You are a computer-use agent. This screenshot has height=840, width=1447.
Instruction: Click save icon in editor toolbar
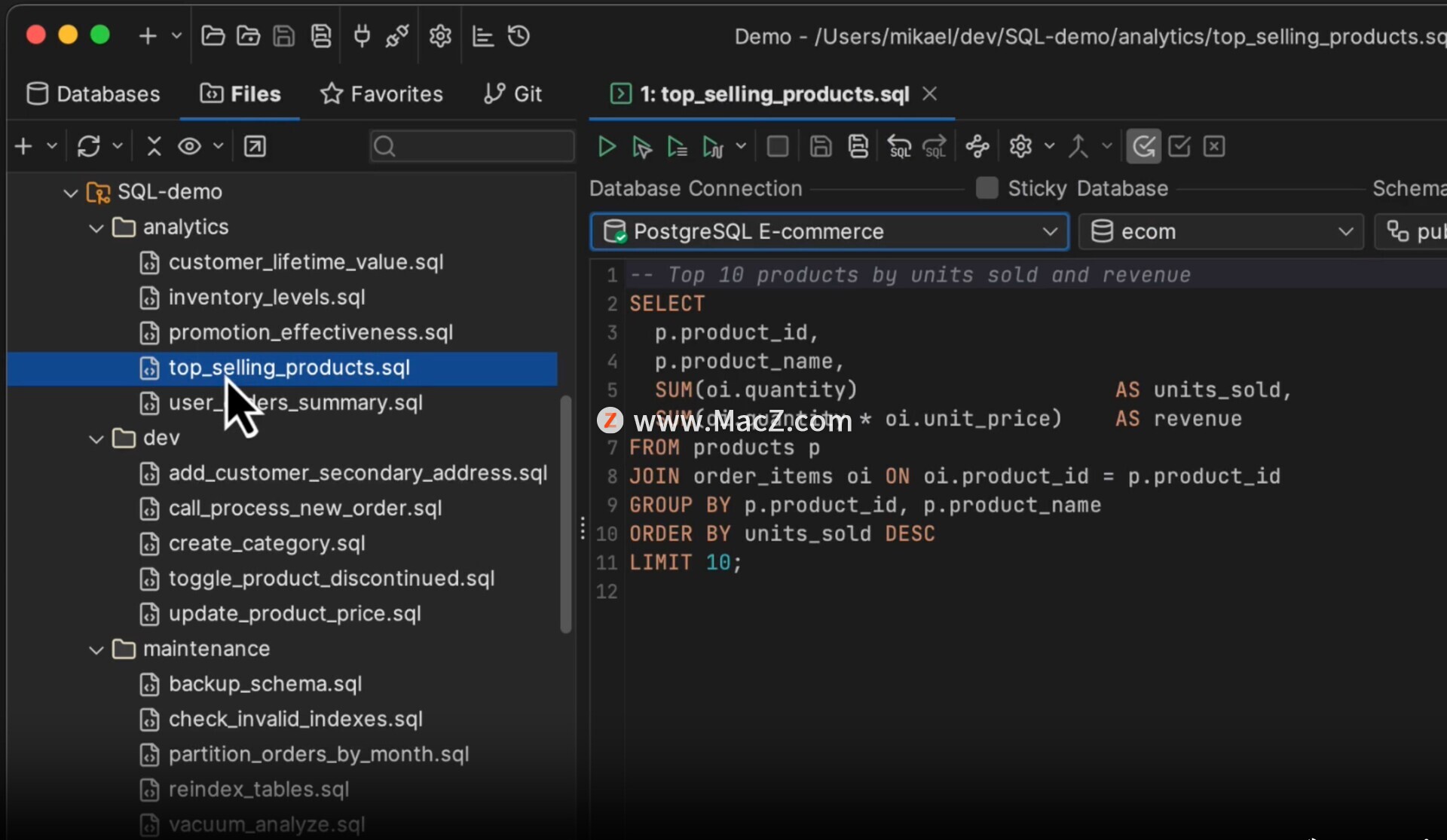821,146
